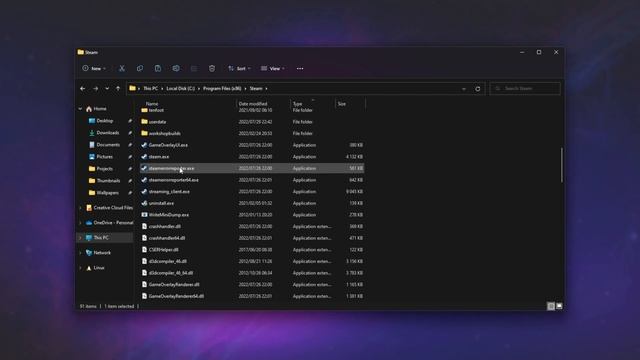Screen dimensions: 640x360
Task: Unpin Pictures using its pin icon
Action: (130, 157)
